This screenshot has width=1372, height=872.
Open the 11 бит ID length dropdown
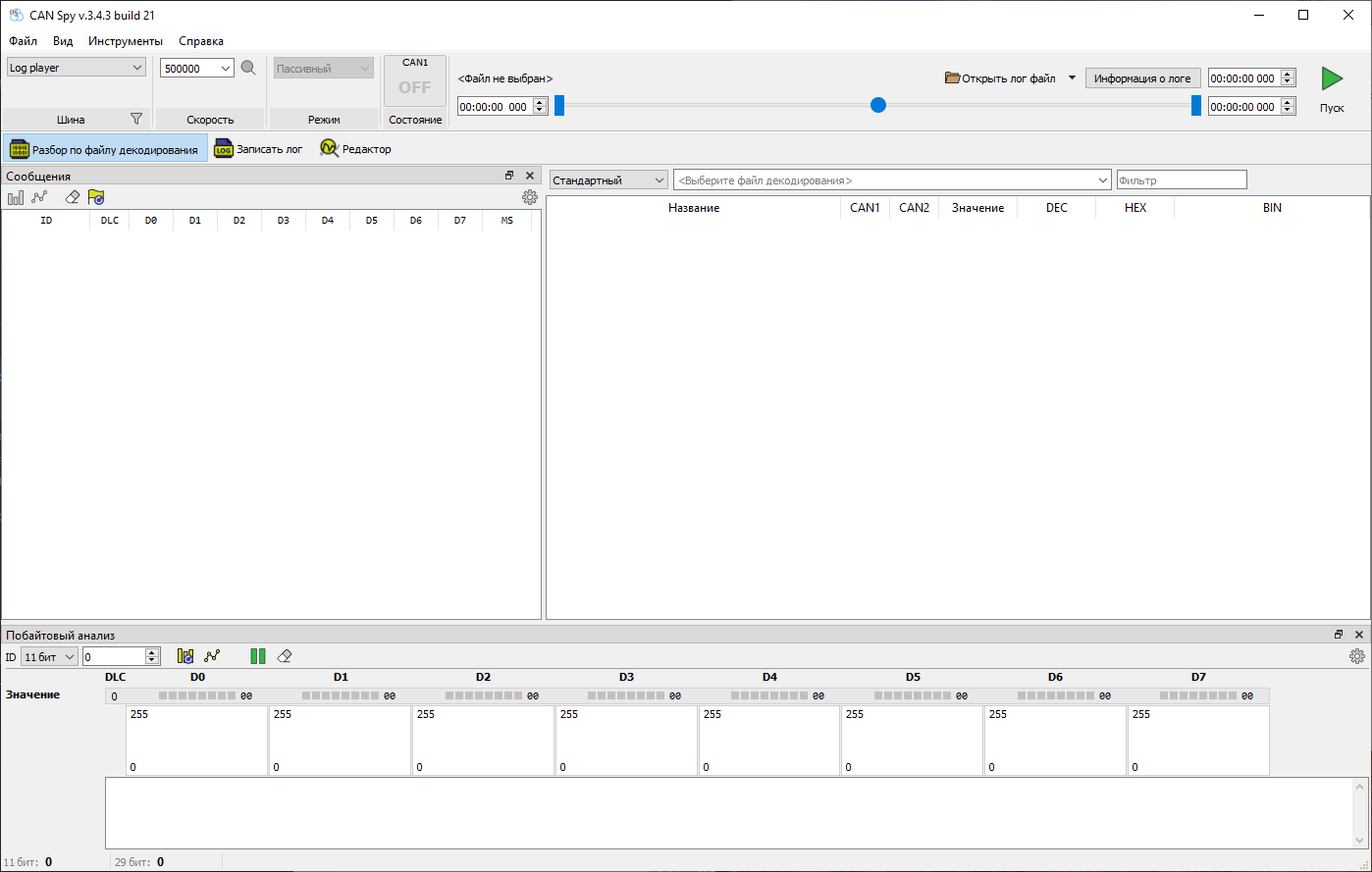click(49, 656)
